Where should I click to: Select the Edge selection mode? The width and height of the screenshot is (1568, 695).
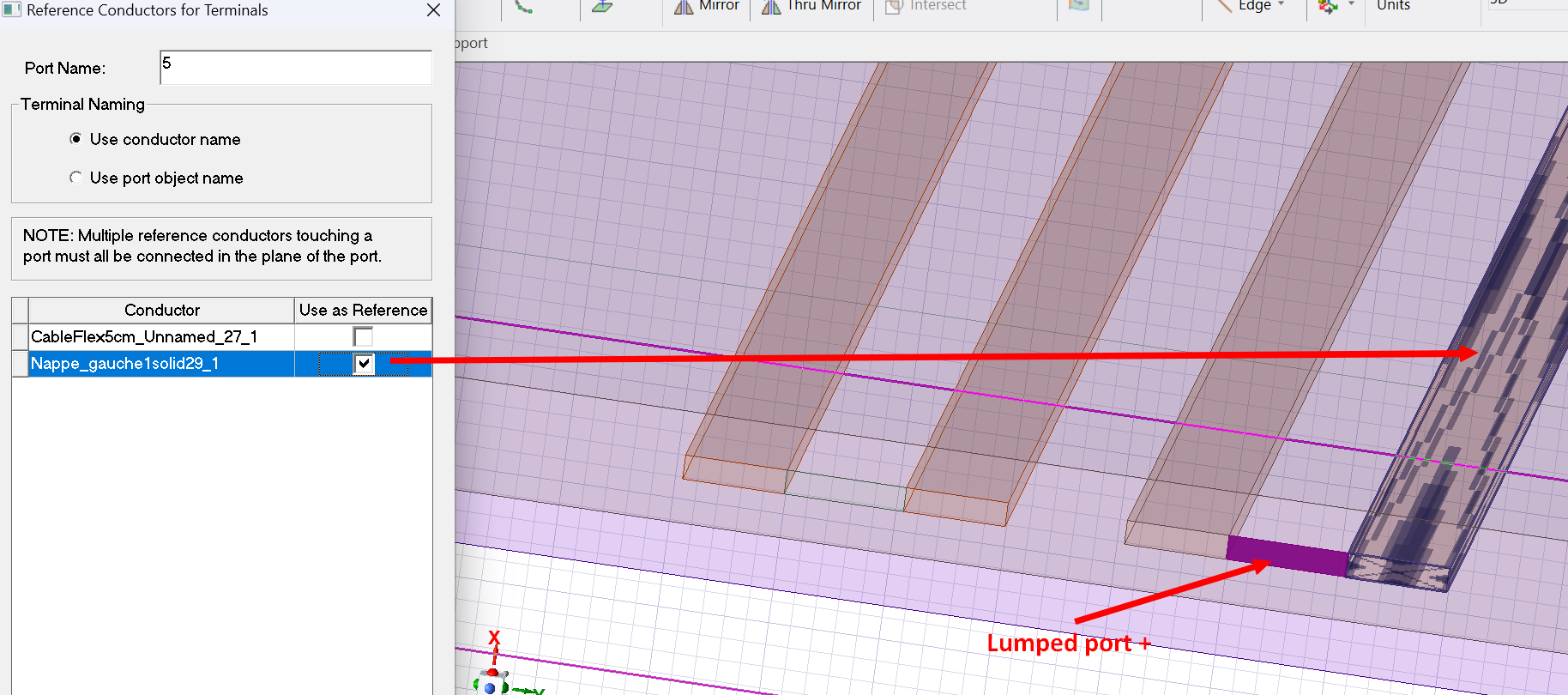coord(1243,7)
